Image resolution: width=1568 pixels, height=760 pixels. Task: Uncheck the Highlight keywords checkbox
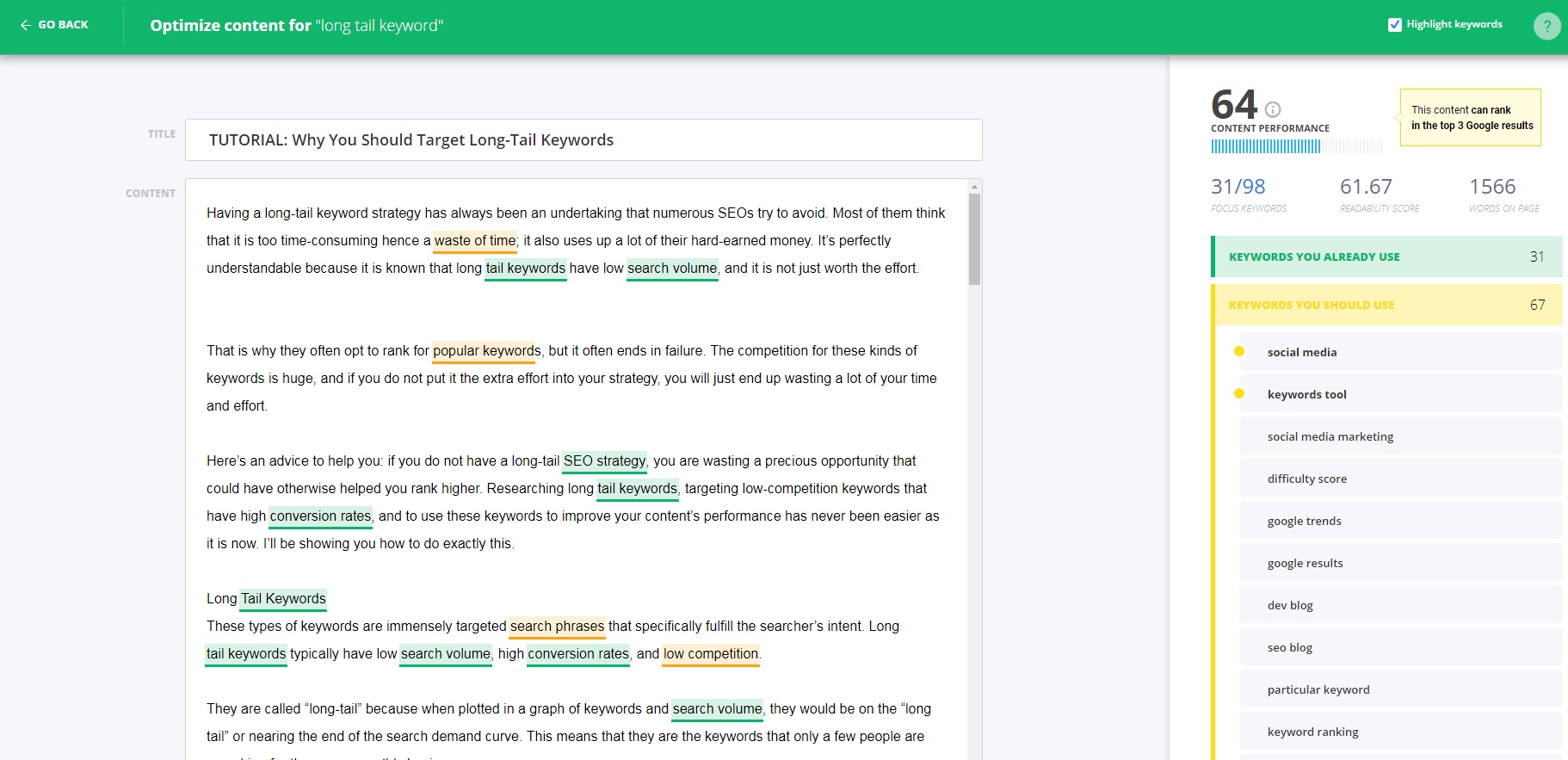[1395, 25]
